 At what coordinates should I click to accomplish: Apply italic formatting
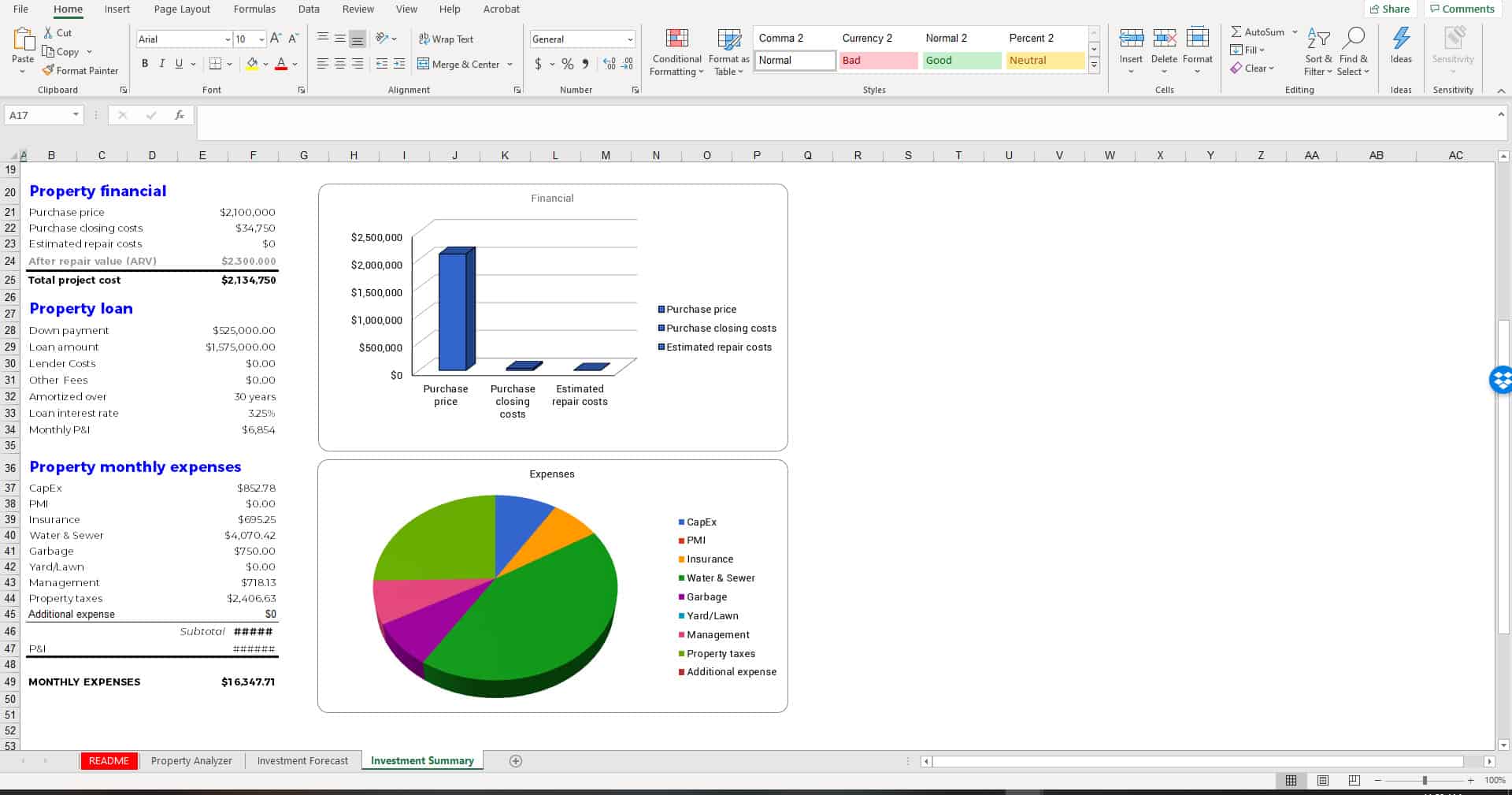161,64
